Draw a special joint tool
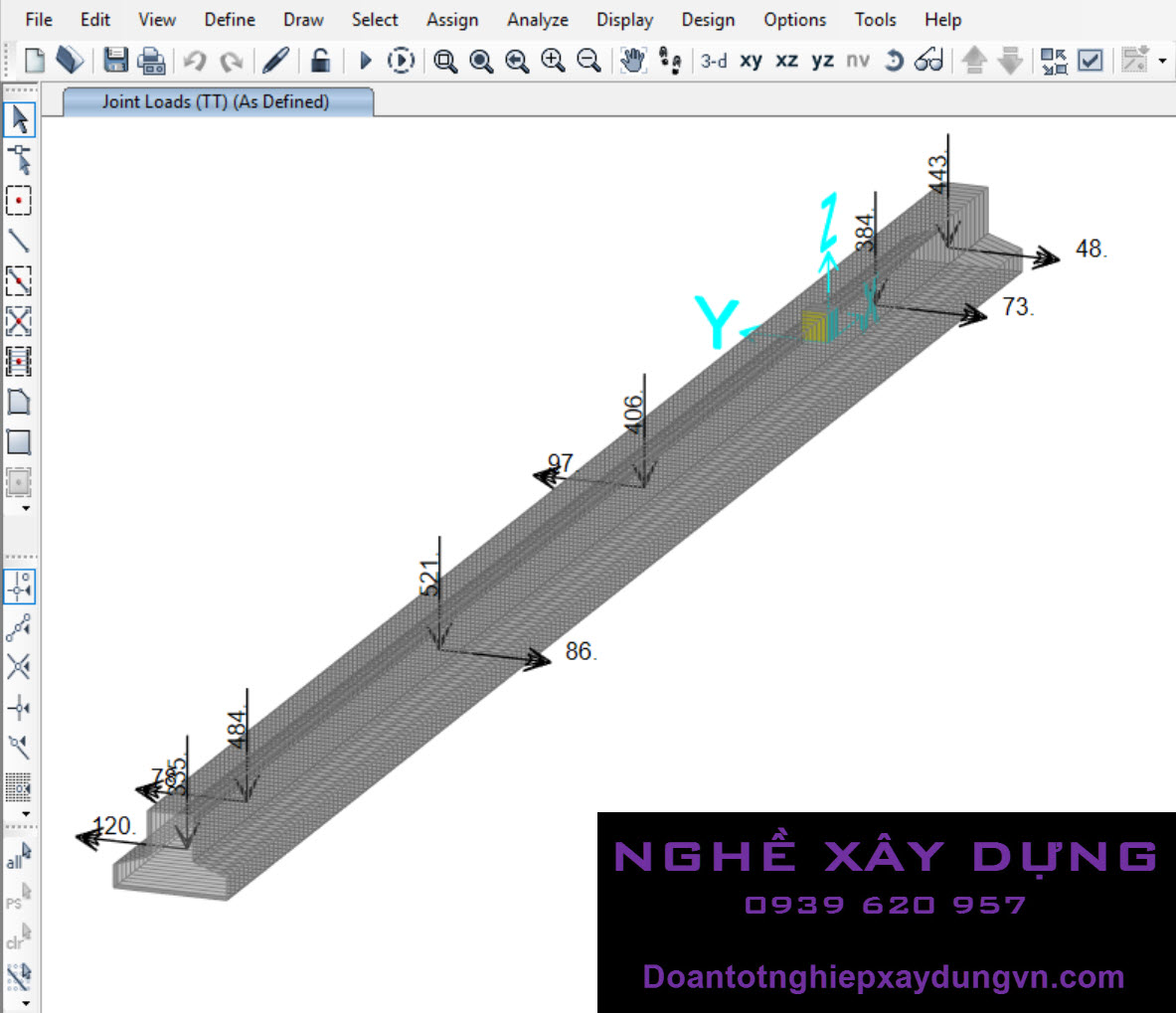1176x1013 pixels. click(19, 200)
